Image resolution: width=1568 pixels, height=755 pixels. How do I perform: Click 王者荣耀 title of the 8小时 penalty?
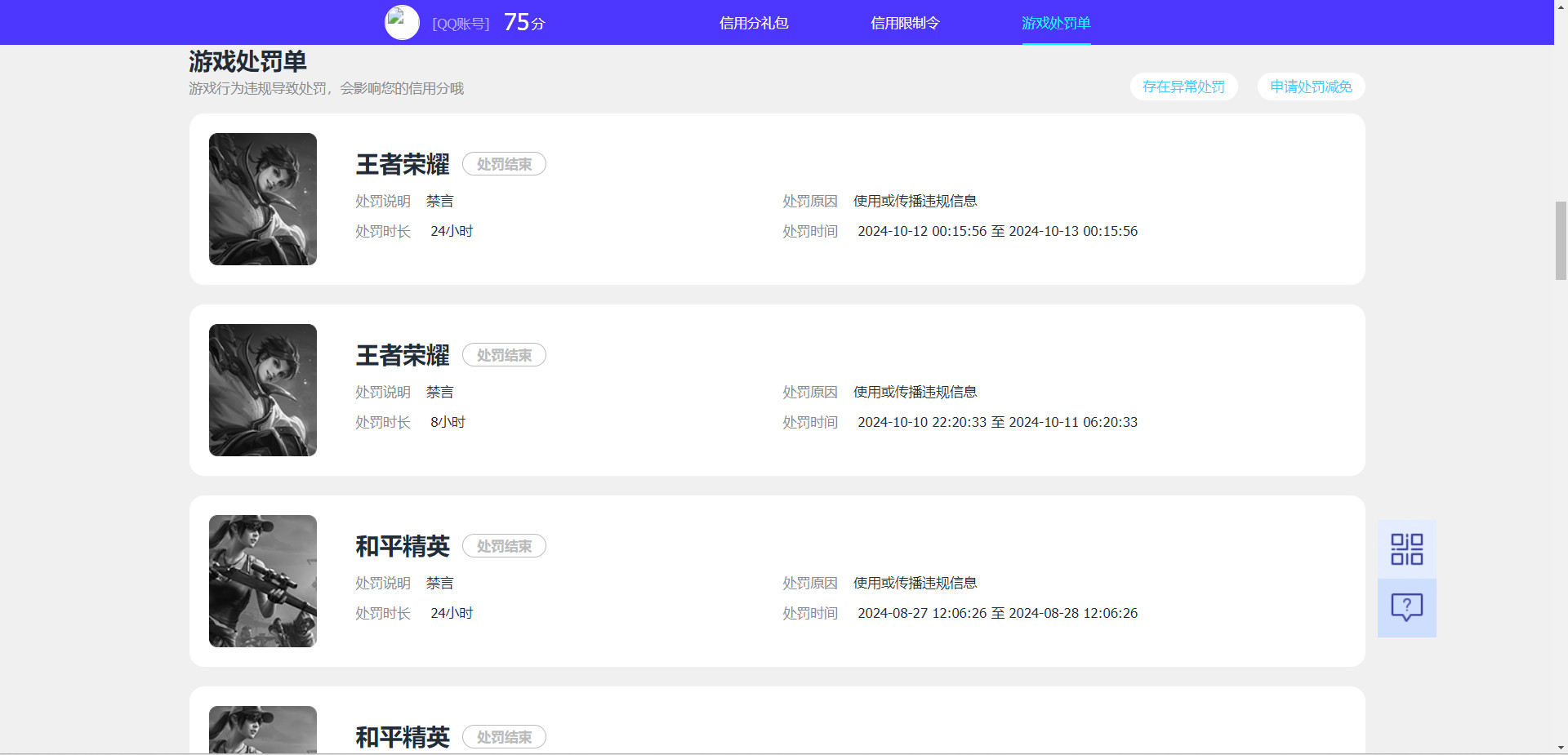(x=403, y=355)
